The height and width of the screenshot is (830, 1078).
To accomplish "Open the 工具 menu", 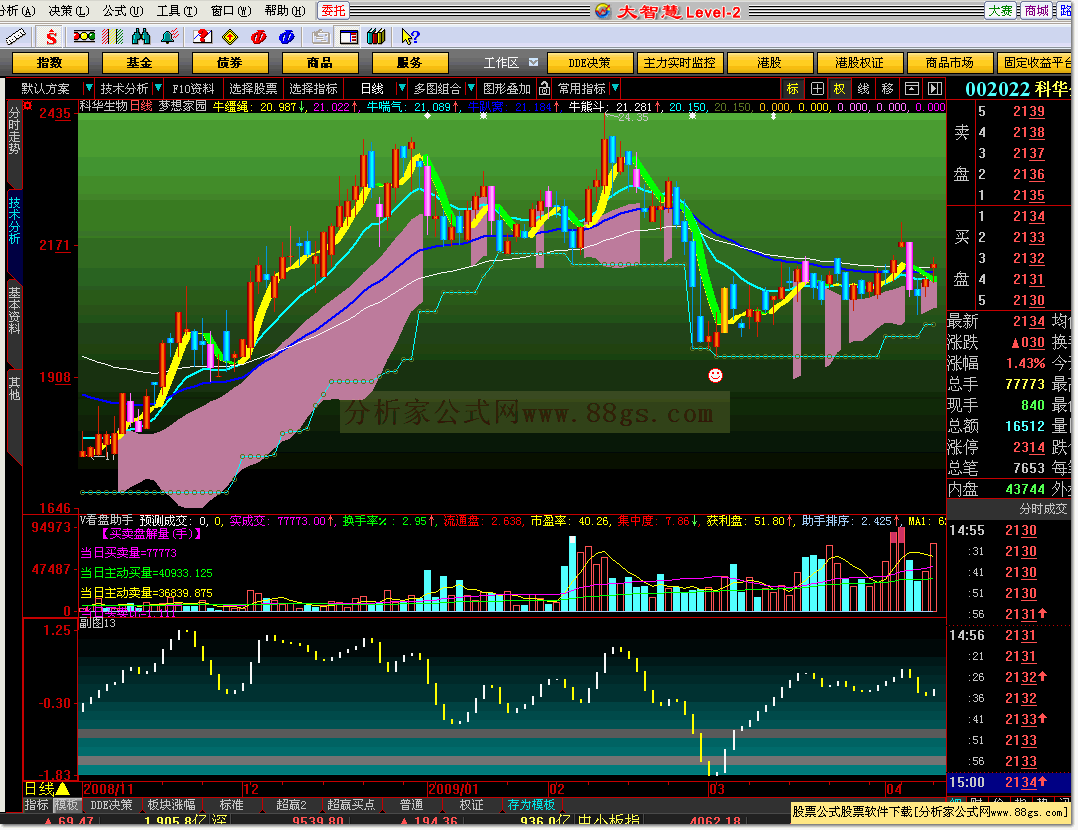I will coord(176,11).
